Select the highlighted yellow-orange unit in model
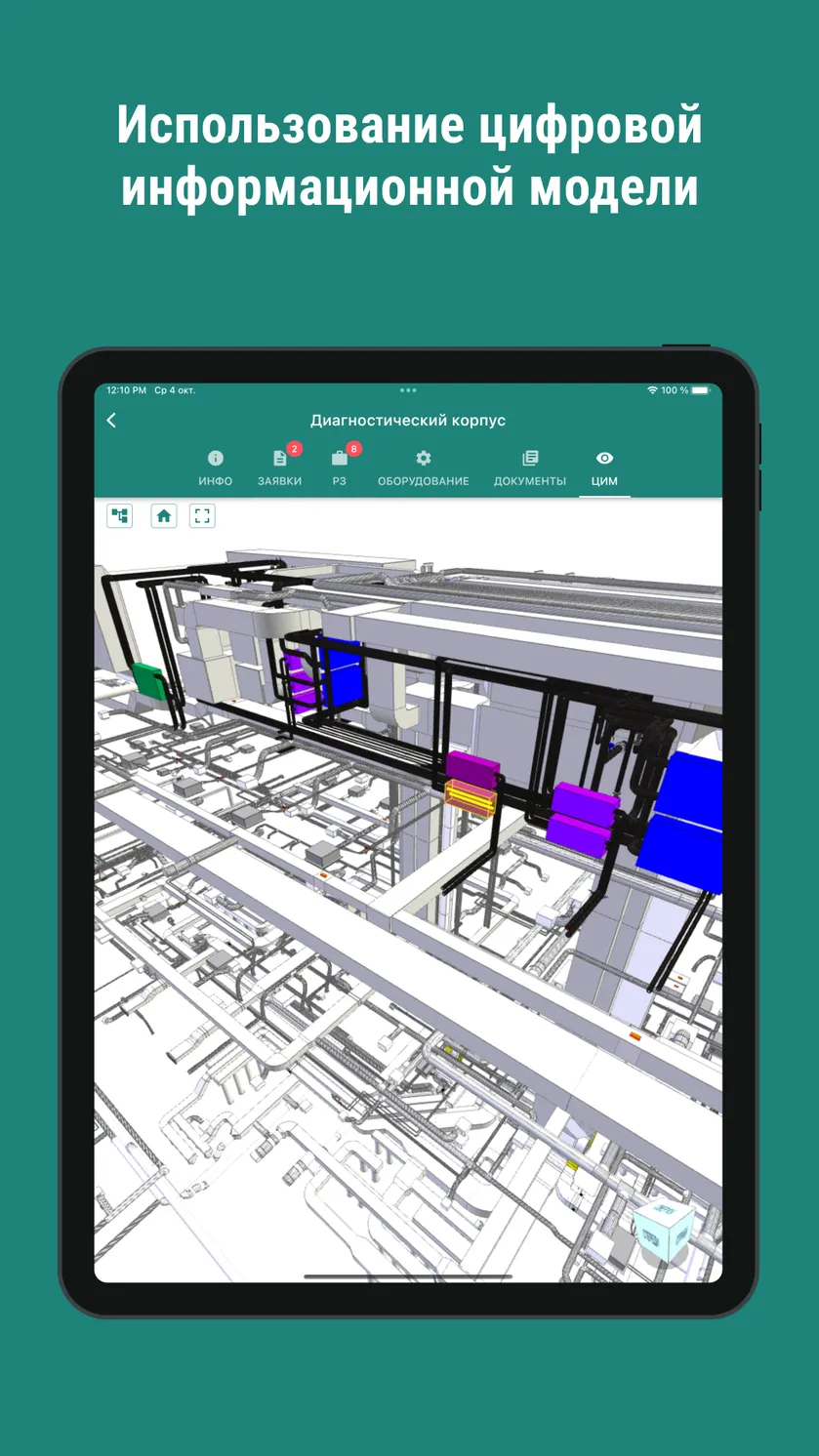The width and height of the screenshot is (819, 1456). pos(471,797)
